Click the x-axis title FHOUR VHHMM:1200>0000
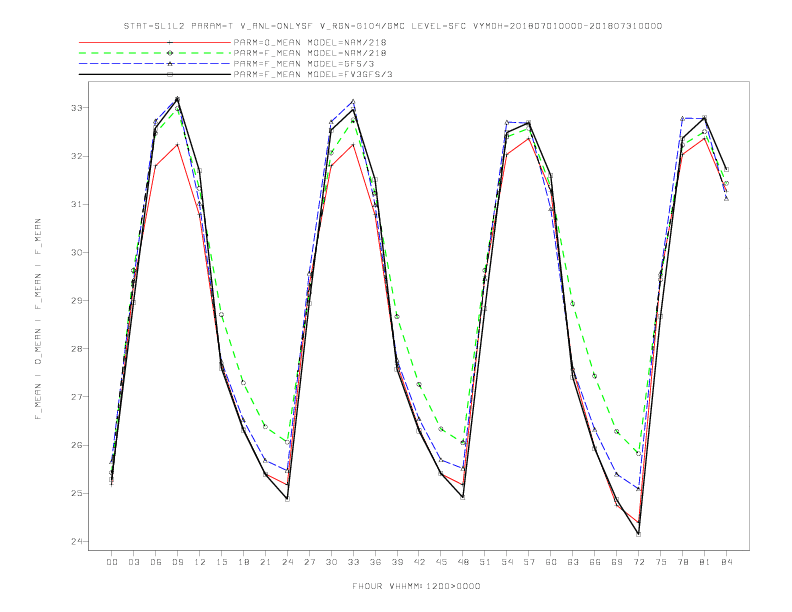This screenshot has height=612, width=792. 416,586
